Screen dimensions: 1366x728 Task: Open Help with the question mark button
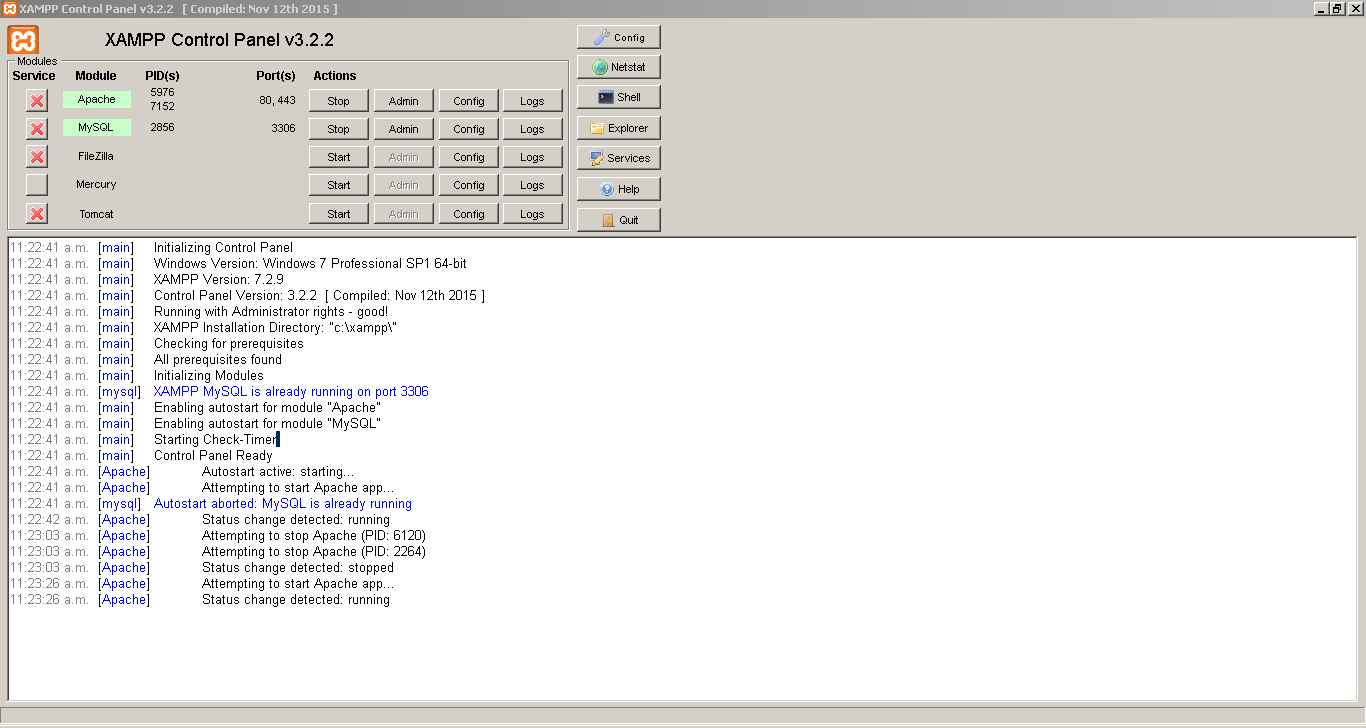pos(619,189)
